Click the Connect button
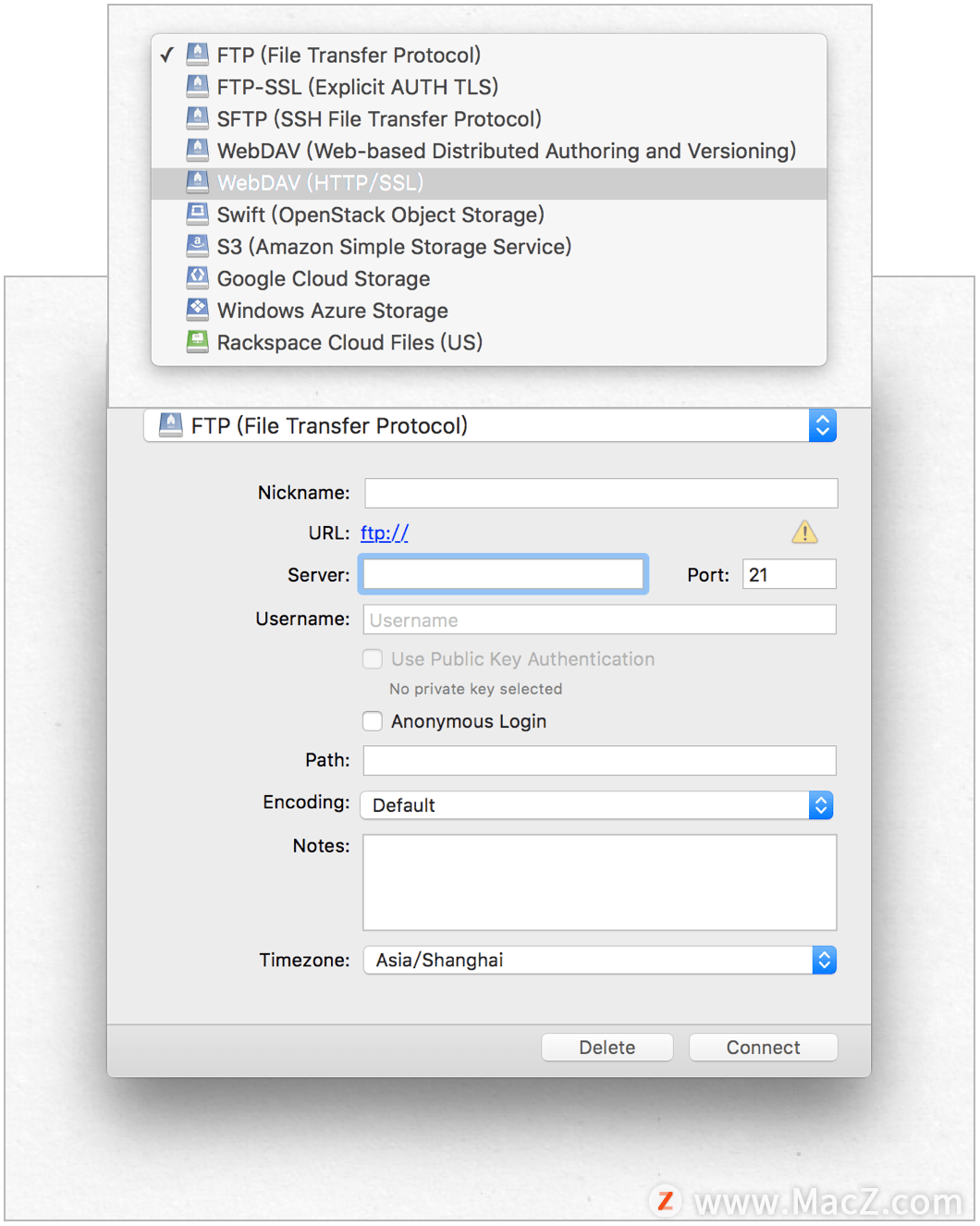The height and width of the screenshot is (1226, 980). pyautogui.click(x=764, y=1048)
